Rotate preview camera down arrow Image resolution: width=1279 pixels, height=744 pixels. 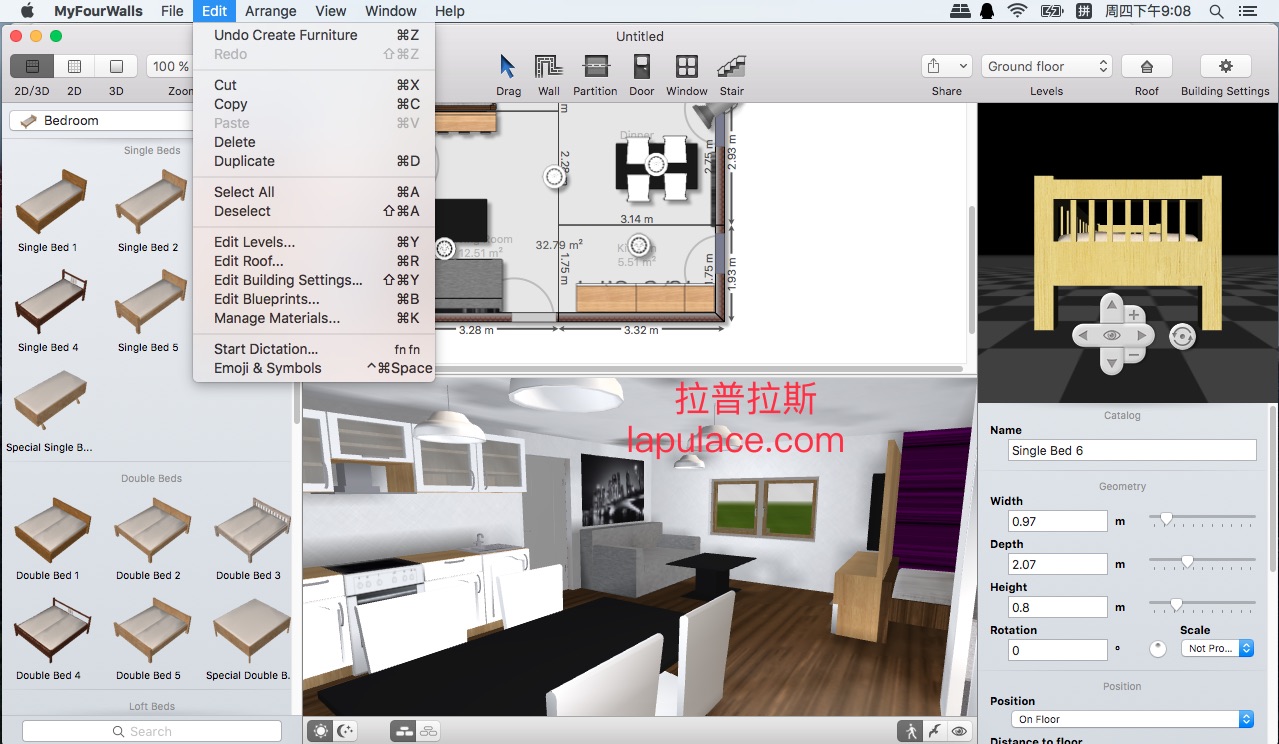click(x=1111, y=364)
